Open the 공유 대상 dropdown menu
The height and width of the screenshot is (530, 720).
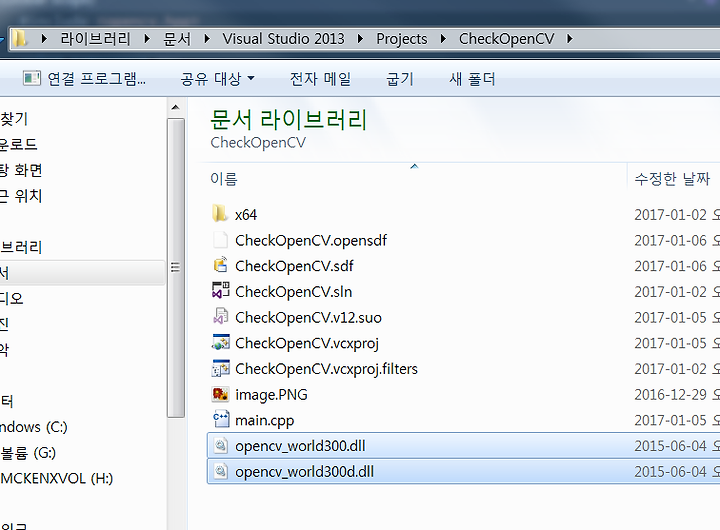(218, 79)
